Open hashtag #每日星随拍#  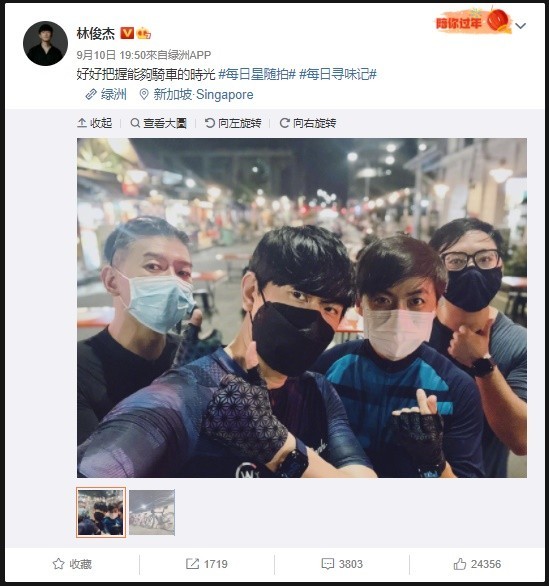tap(257, 74)
